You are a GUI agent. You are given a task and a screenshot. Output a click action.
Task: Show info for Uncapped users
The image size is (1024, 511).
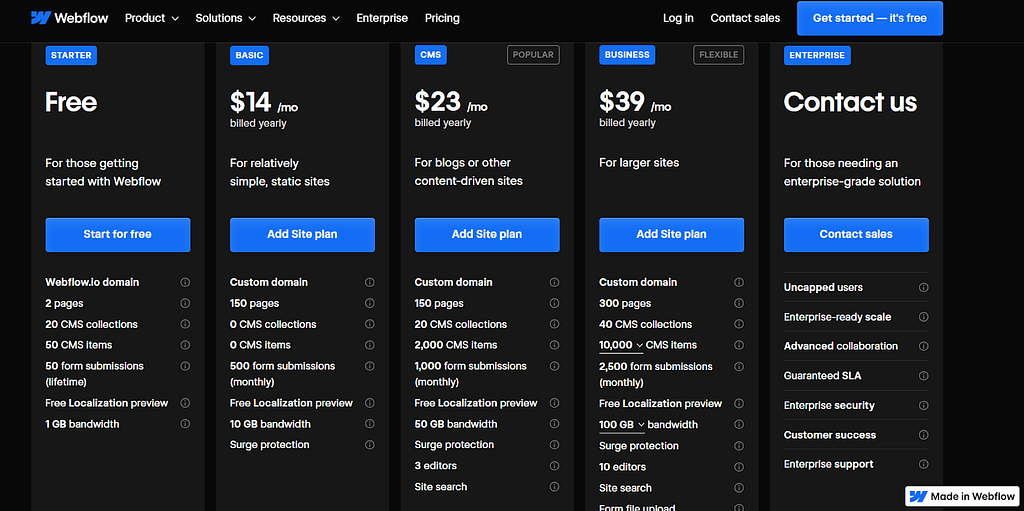click(923, 288)
